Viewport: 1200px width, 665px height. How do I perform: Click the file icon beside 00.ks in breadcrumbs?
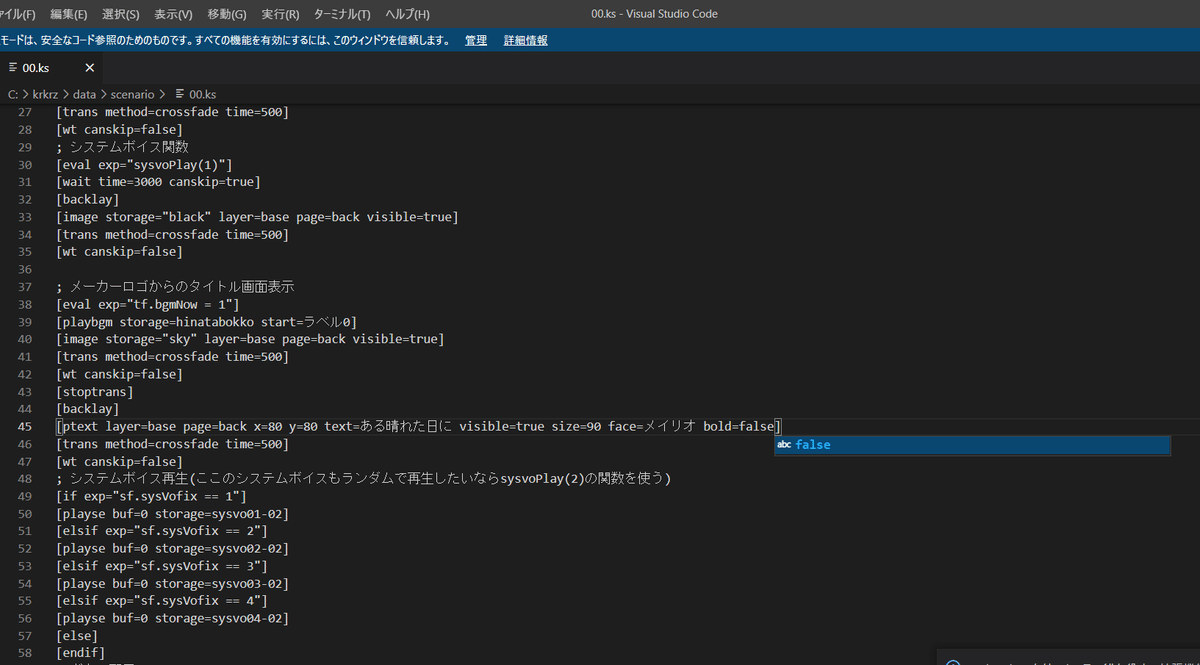[180, 93]
